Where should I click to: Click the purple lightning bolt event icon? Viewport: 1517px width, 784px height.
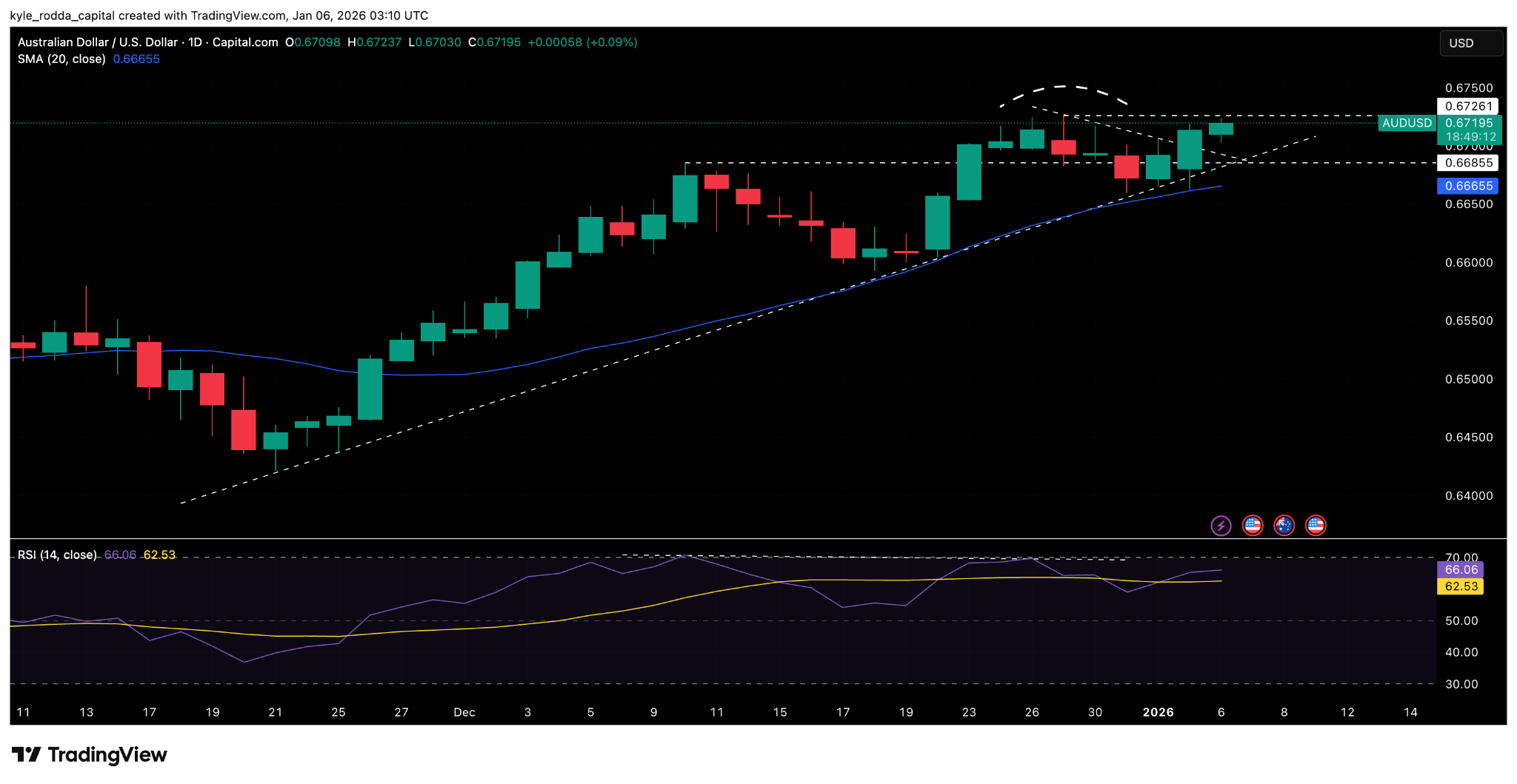pyautogui.click(x=1221, y=526)
